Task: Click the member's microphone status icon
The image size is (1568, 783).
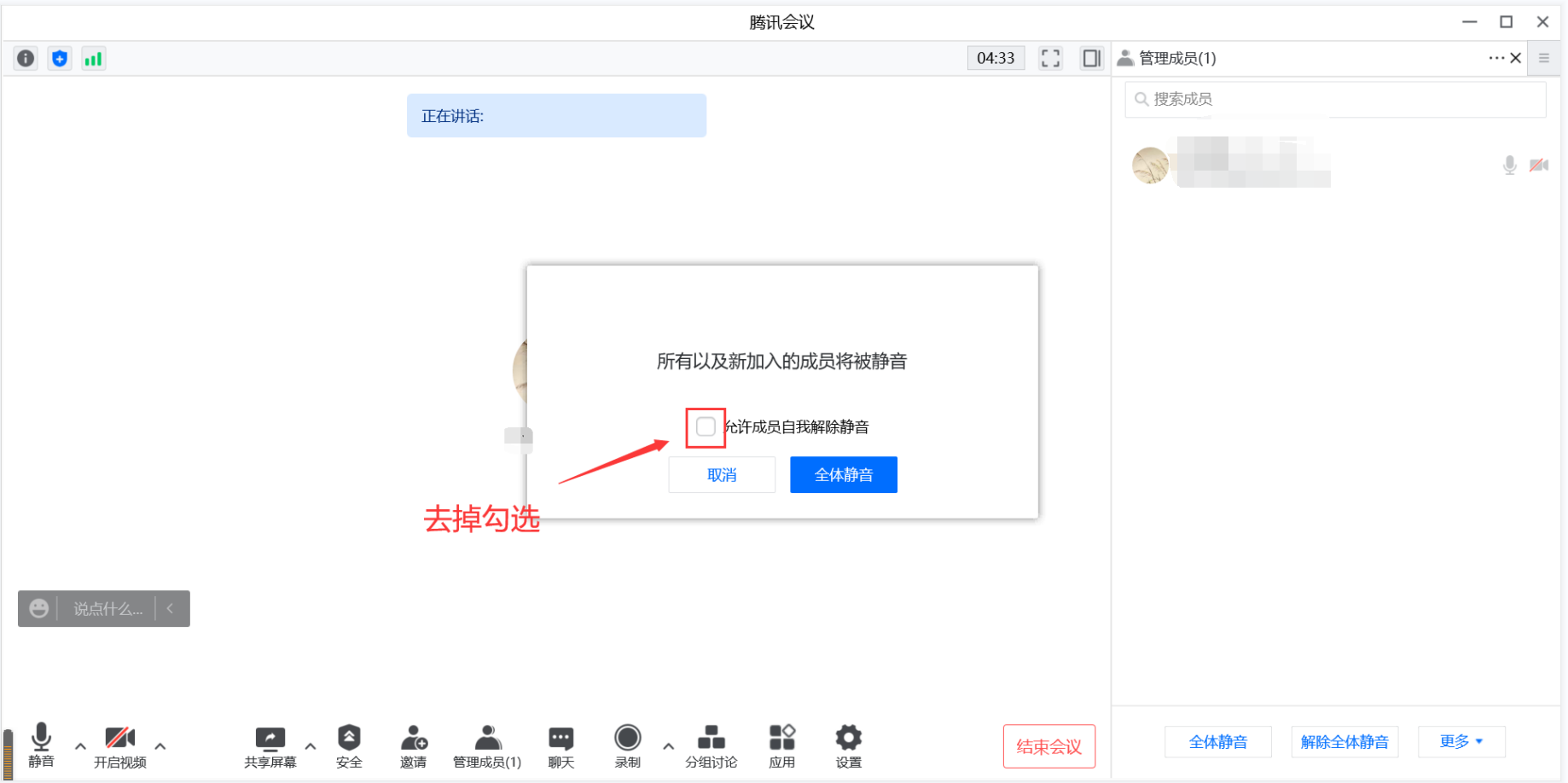Action: click(x=1509, y=165)
